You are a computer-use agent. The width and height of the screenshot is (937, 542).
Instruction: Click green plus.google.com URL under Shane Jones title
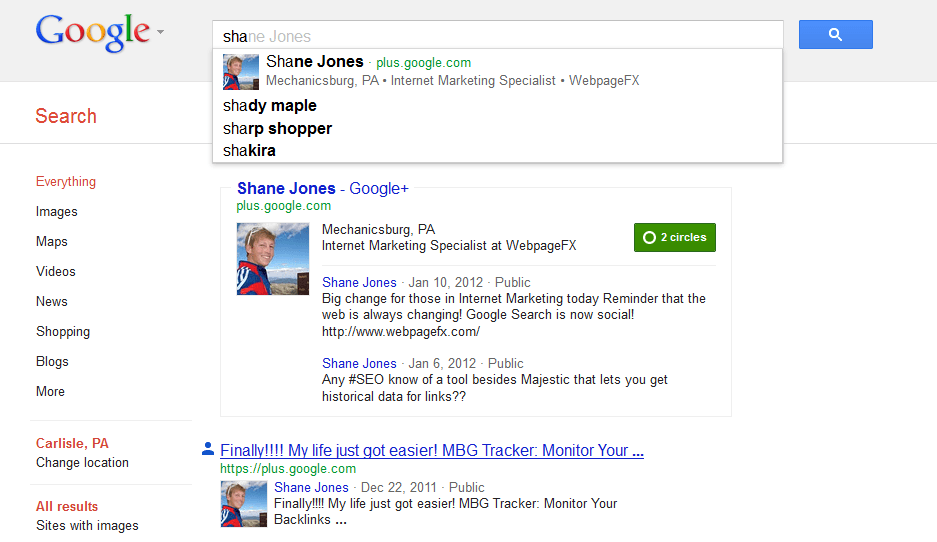[283, 206]
